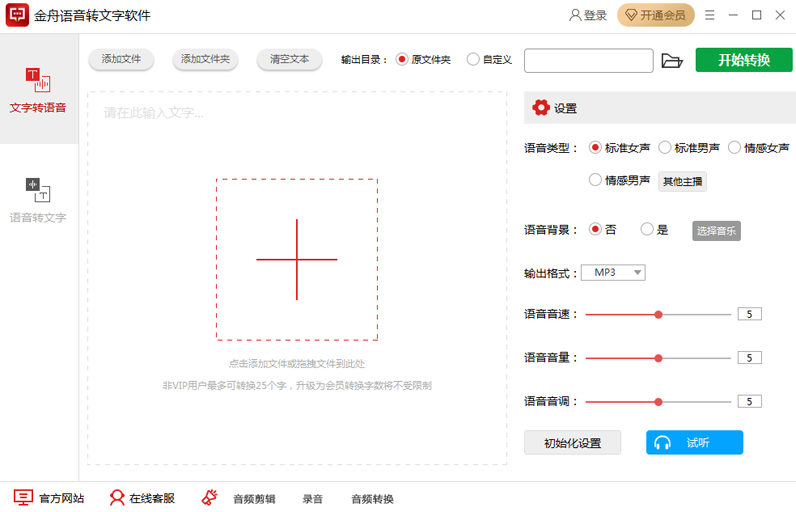Switch to the speech-to-text (语音转文字) tab
Screen dimensions: 796x512
pos(38,199)
